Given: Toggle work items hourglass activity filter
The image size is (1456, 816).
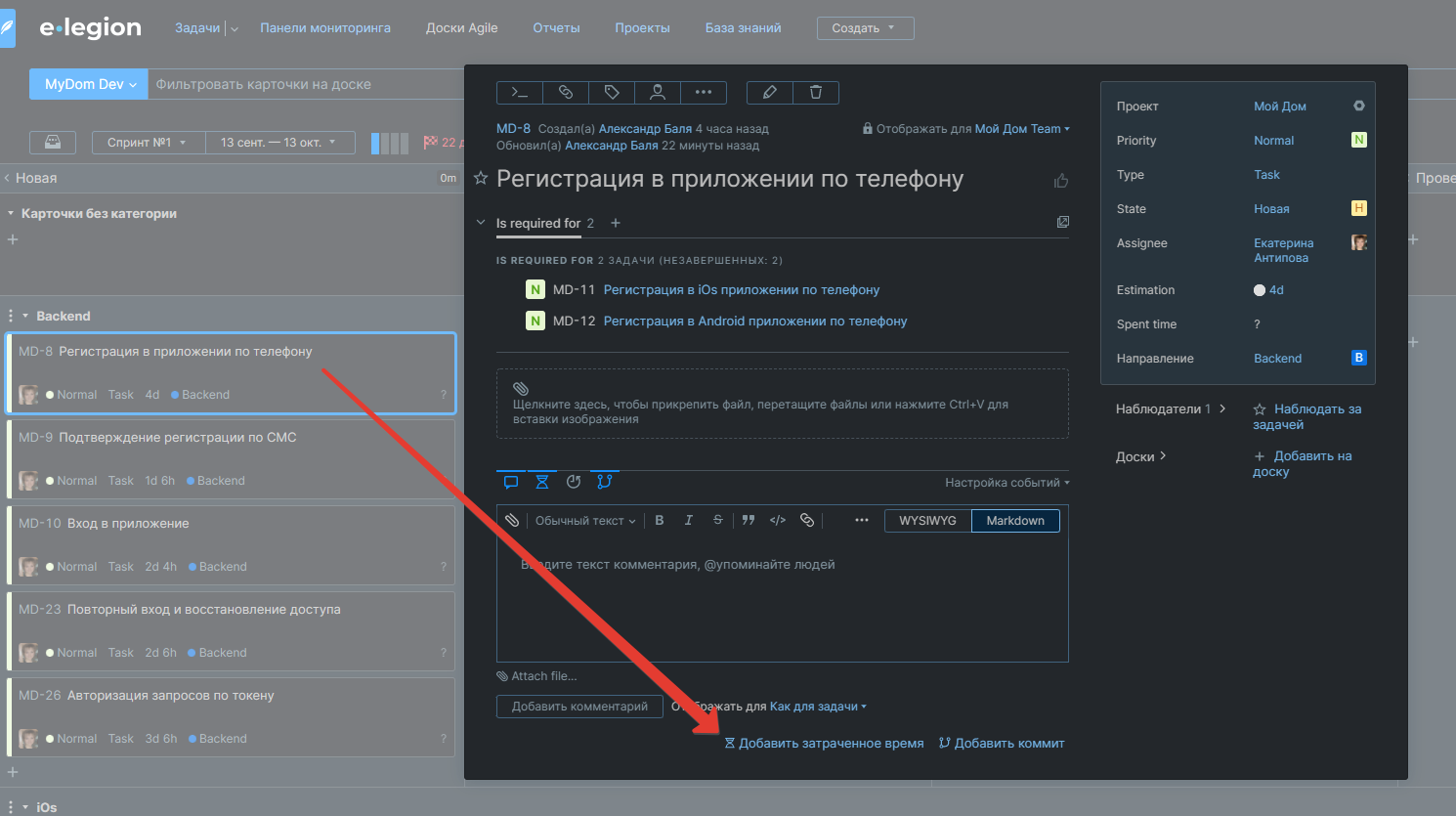Looking at the screenshot, I should point(542,482).
